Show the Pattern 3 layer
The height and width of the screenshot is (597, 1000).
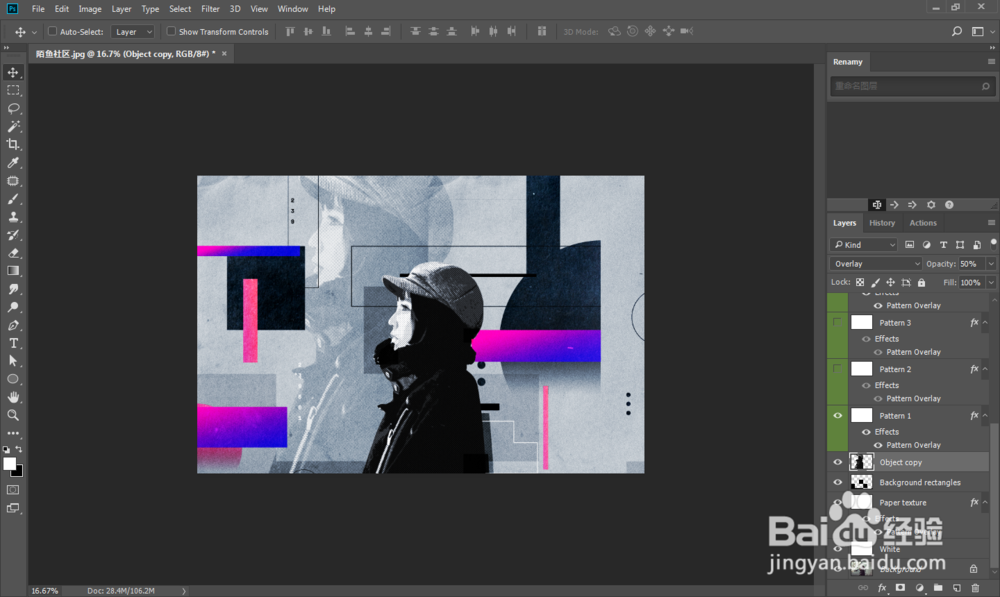pyautogui.click(x=837, y=322)
